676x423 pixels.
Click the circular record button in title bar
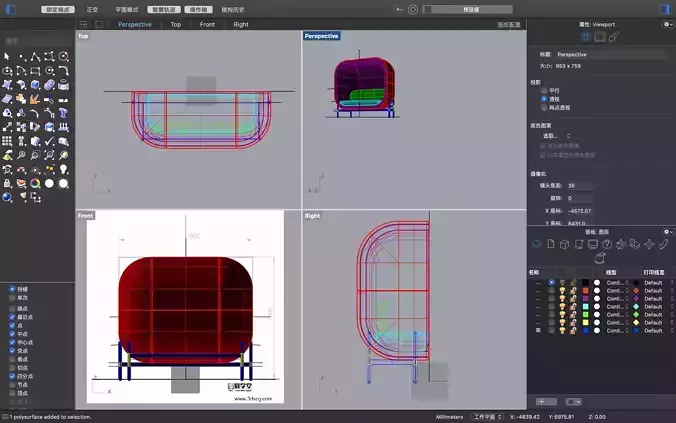pos(413,9)
